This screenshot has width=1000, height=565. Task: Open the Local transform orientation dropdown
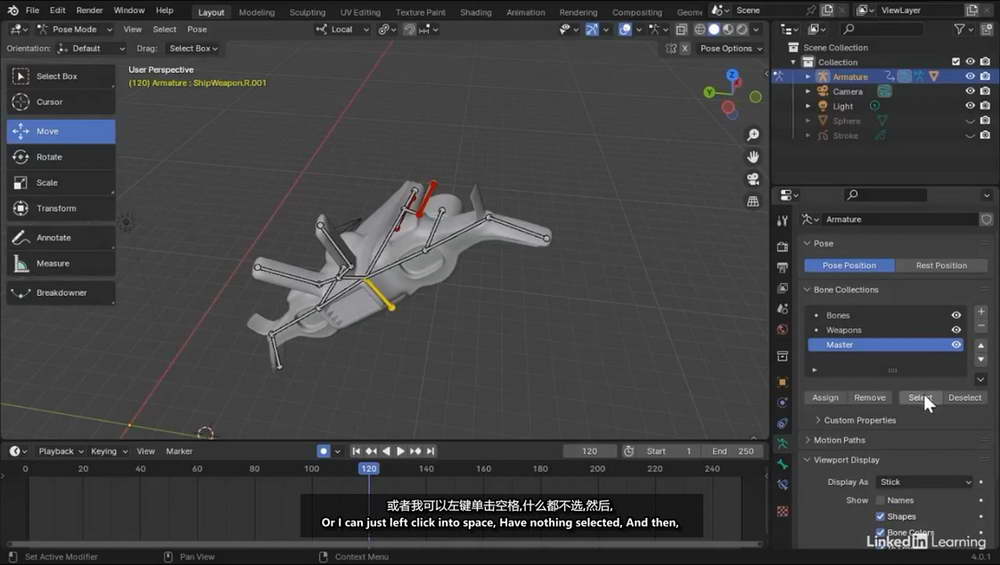[x=342, y=29]
